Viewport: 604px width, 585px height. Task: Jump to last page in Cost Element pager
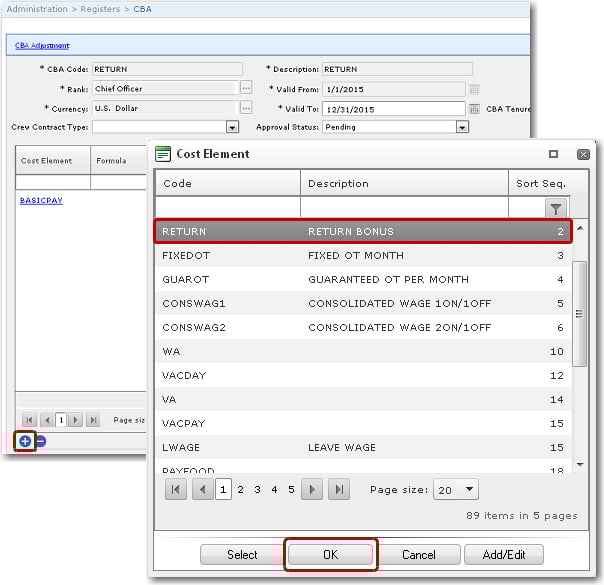pos(339,490)
